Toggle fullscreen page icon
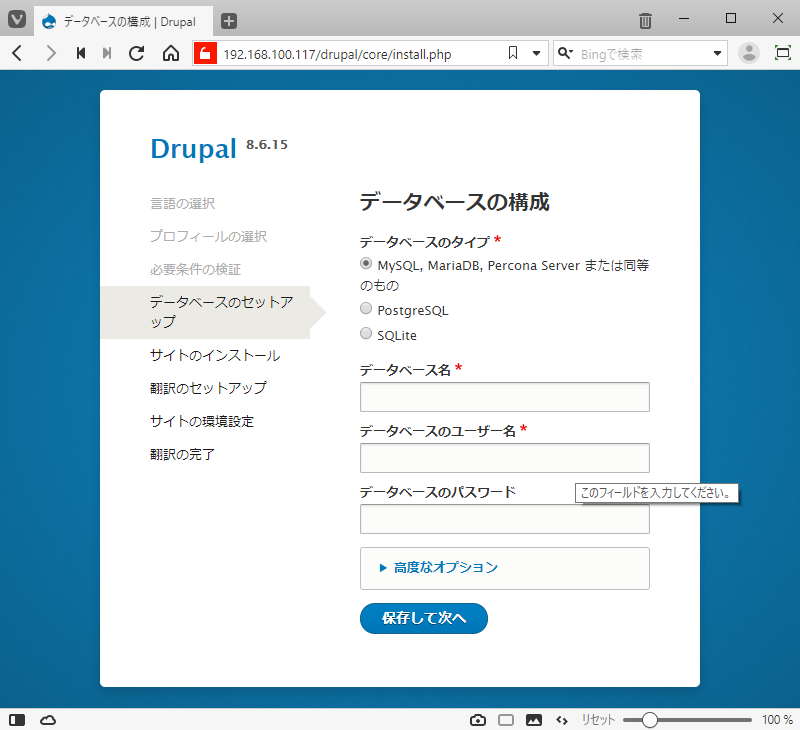Screen dimensions: 800x730 [x=783, y=53]
